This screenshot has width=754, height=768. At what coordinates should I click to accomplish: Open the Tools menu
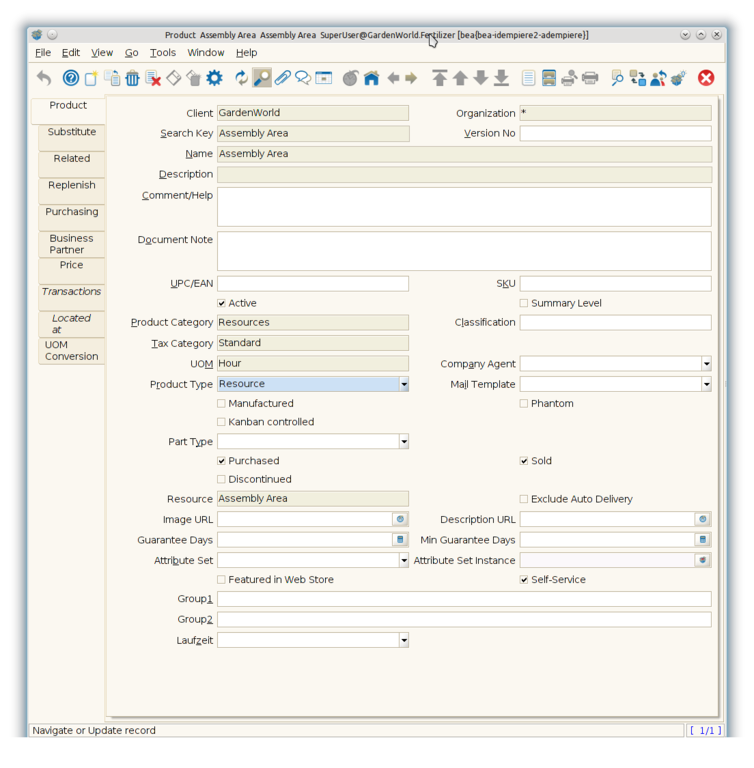point(162,53)
